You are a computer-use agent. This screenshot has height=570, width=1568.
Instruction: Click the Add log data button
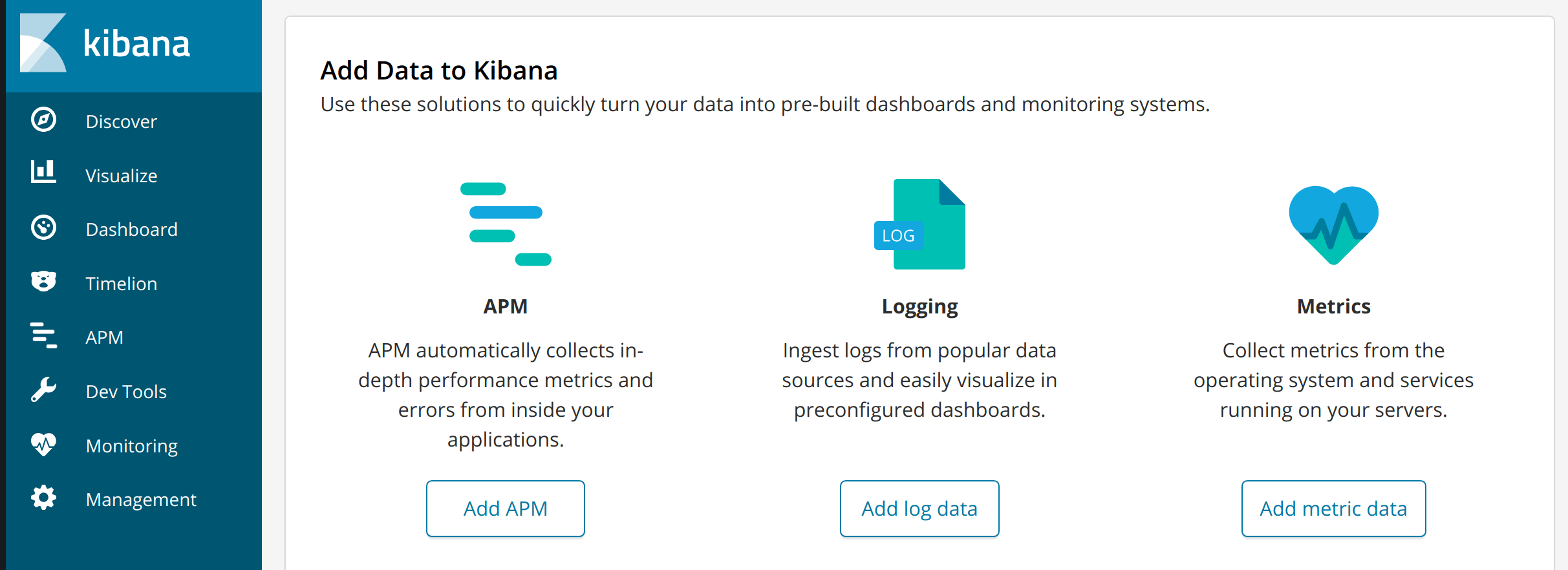click(x=919, y=509)
